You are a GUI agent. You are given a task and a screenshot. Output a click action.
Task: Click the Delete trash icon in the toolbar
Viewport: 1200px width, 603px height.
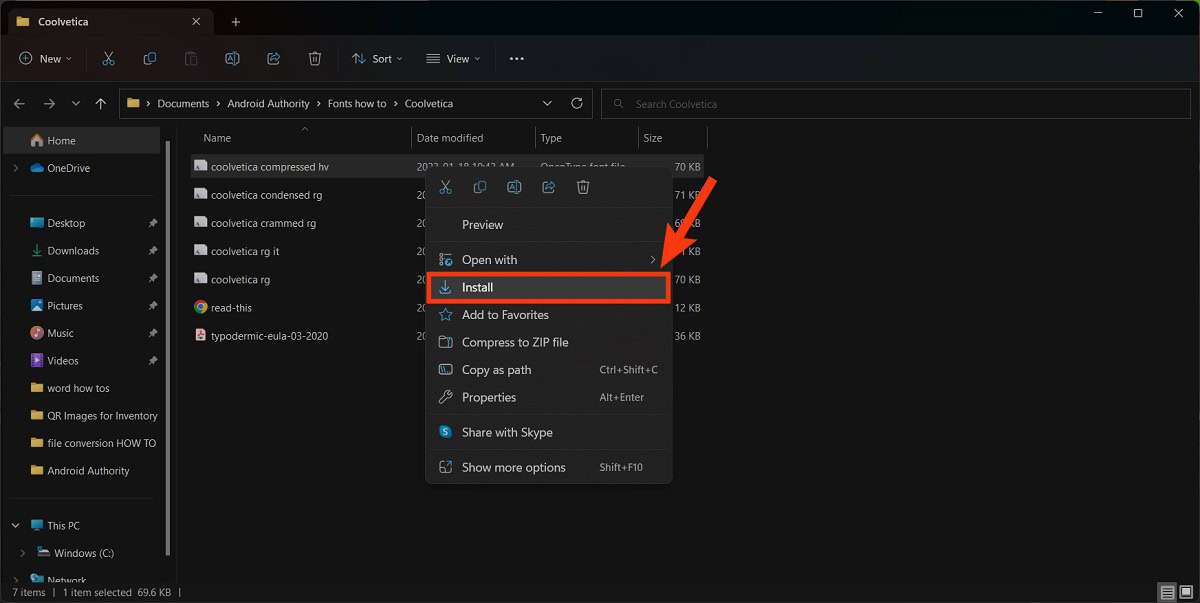pyautogui.click(x=315, y=59)
